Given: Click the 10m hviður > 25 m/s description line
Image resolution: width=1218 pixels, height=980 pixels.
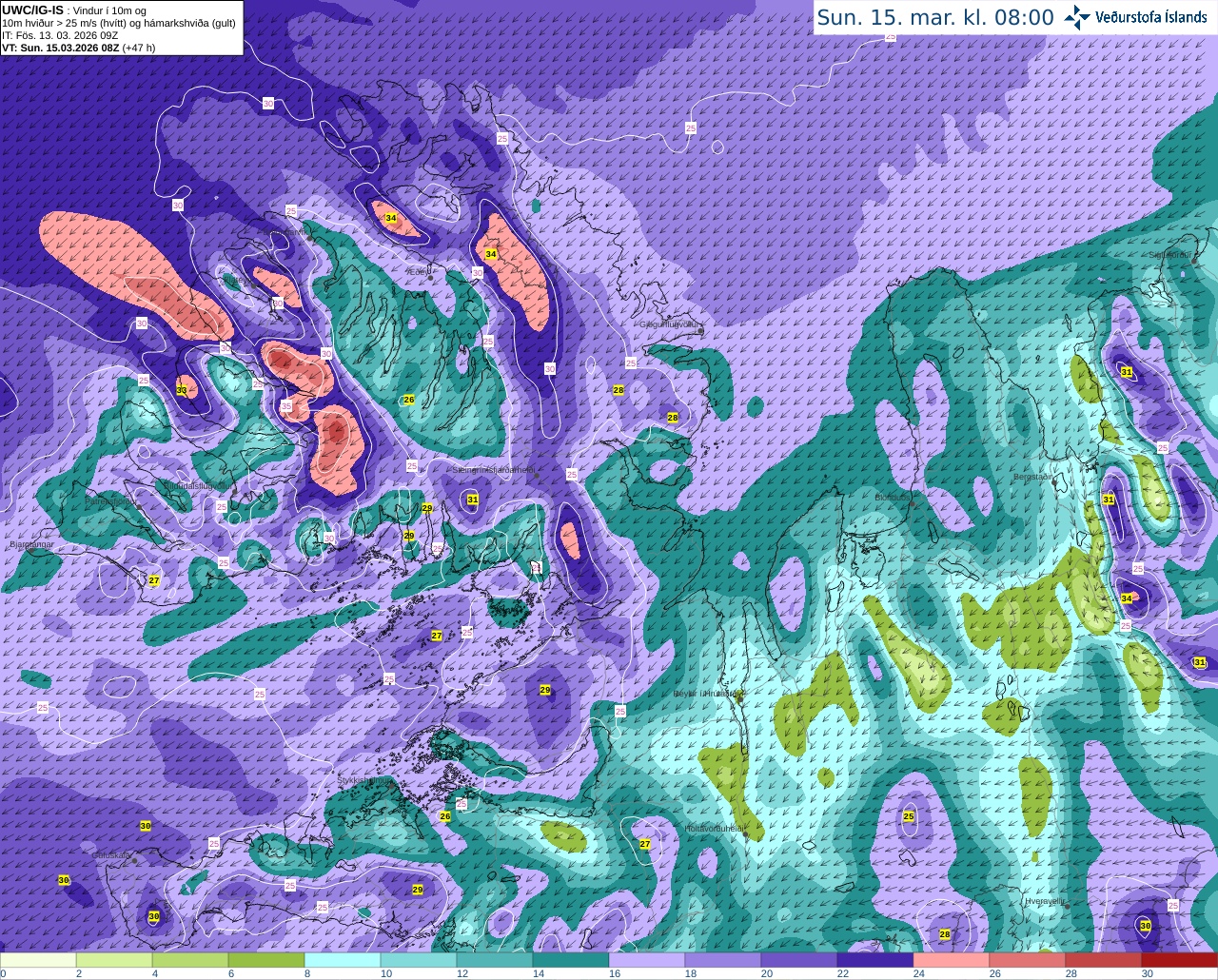Looking at the screenshot, I should 119,23.
